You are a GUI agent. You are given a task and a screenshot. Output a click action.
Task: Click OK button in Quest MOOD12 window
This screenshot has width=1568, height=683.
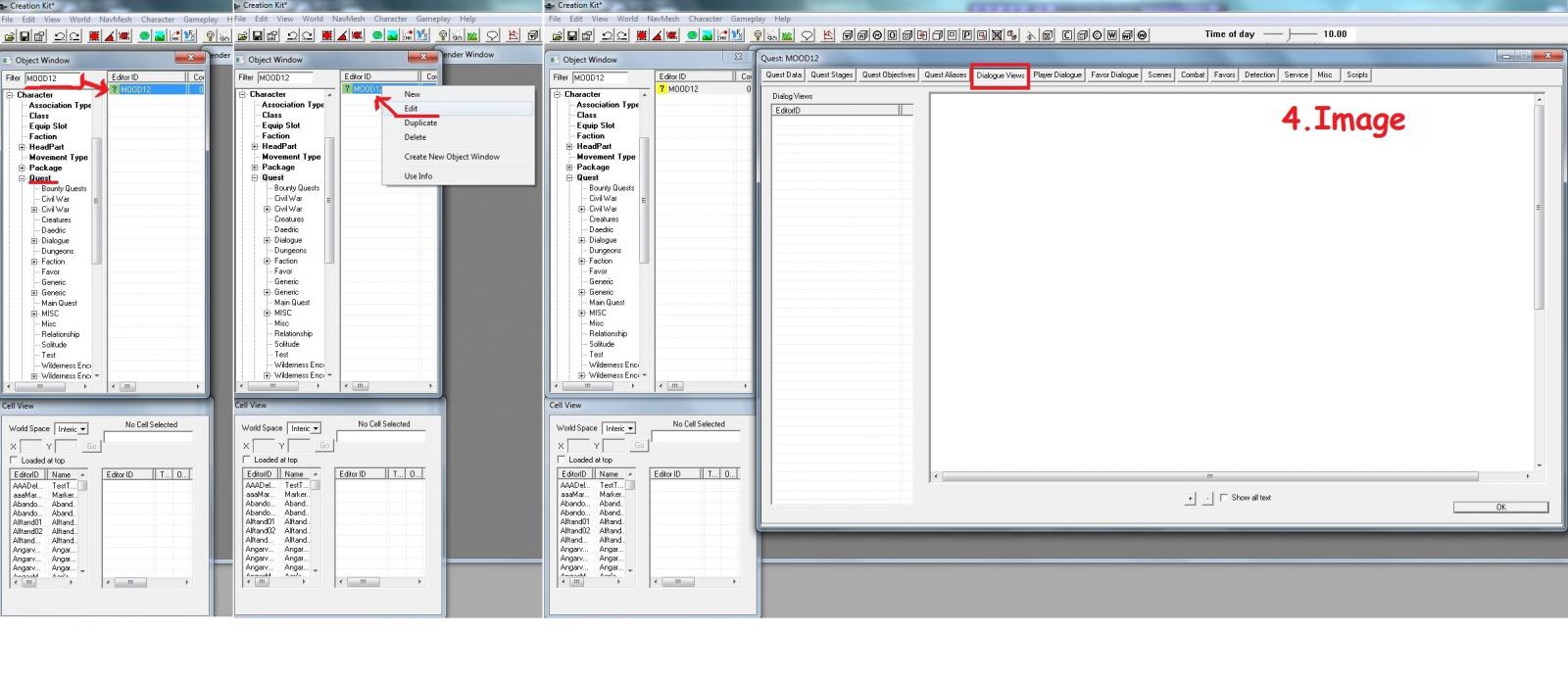coord(1500,508)
